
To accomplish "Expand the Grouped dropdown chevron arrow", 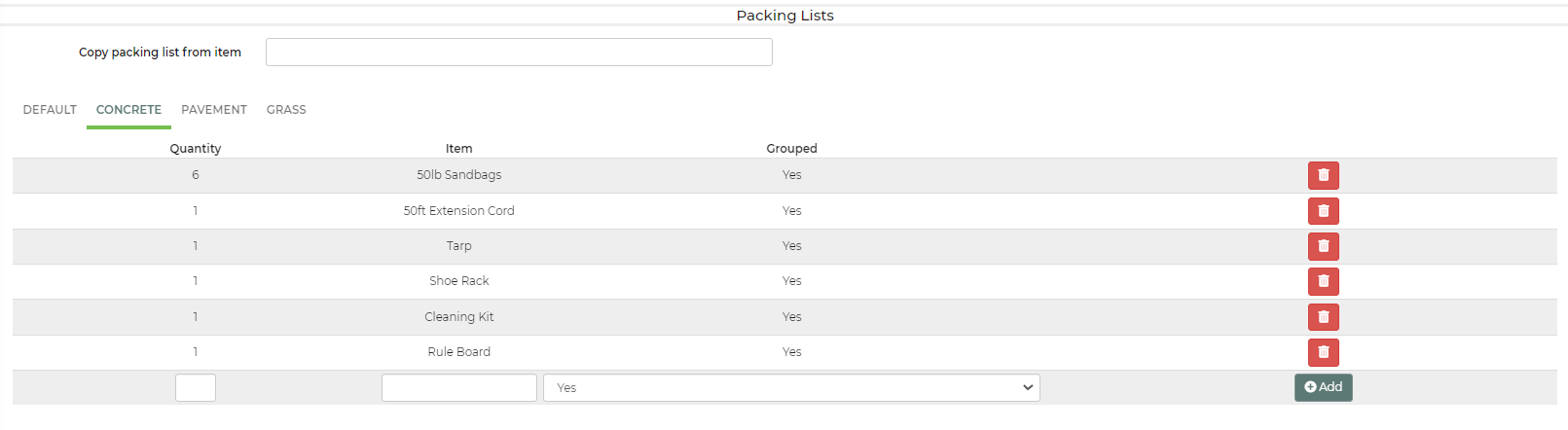I will click(1028, 387).
